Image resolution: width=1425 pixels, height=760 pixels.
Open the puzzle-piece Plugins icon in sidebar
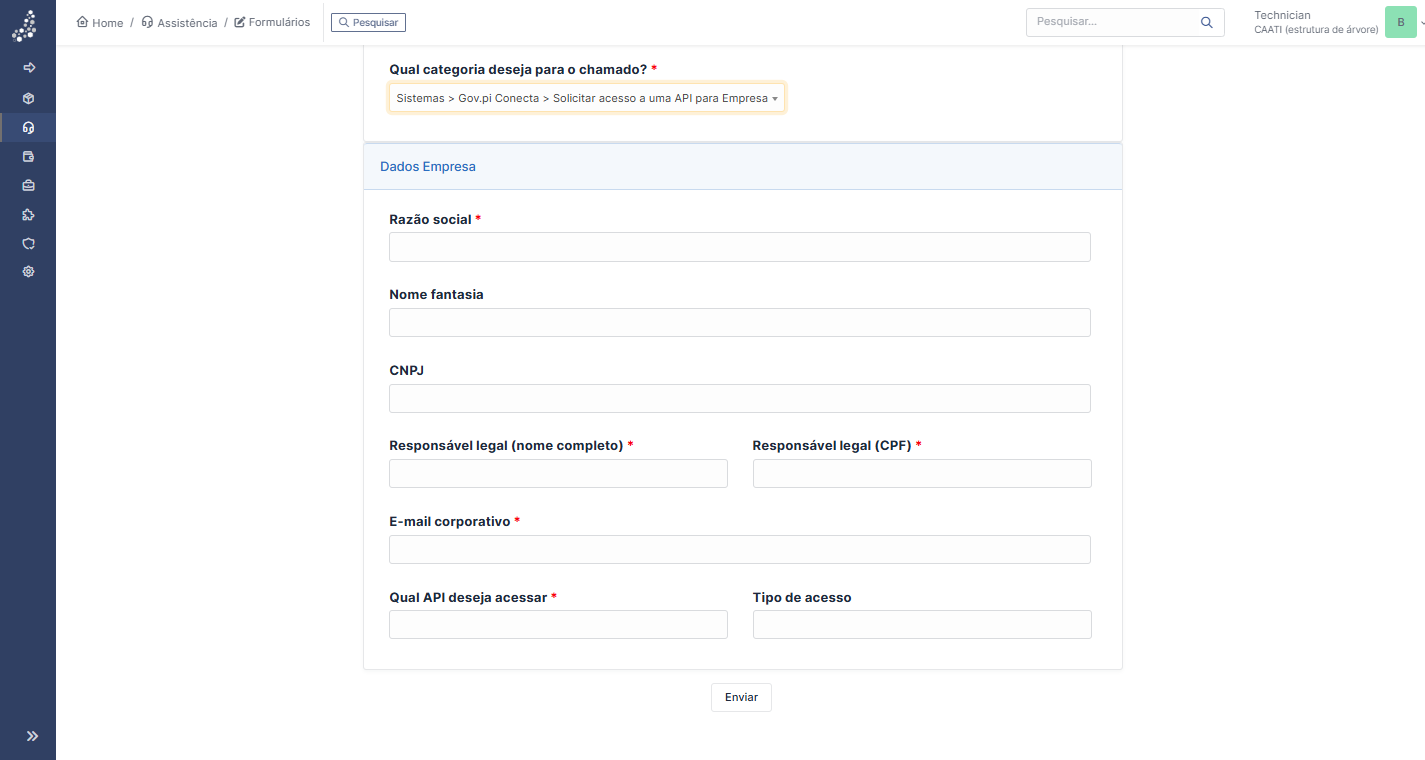28,214
